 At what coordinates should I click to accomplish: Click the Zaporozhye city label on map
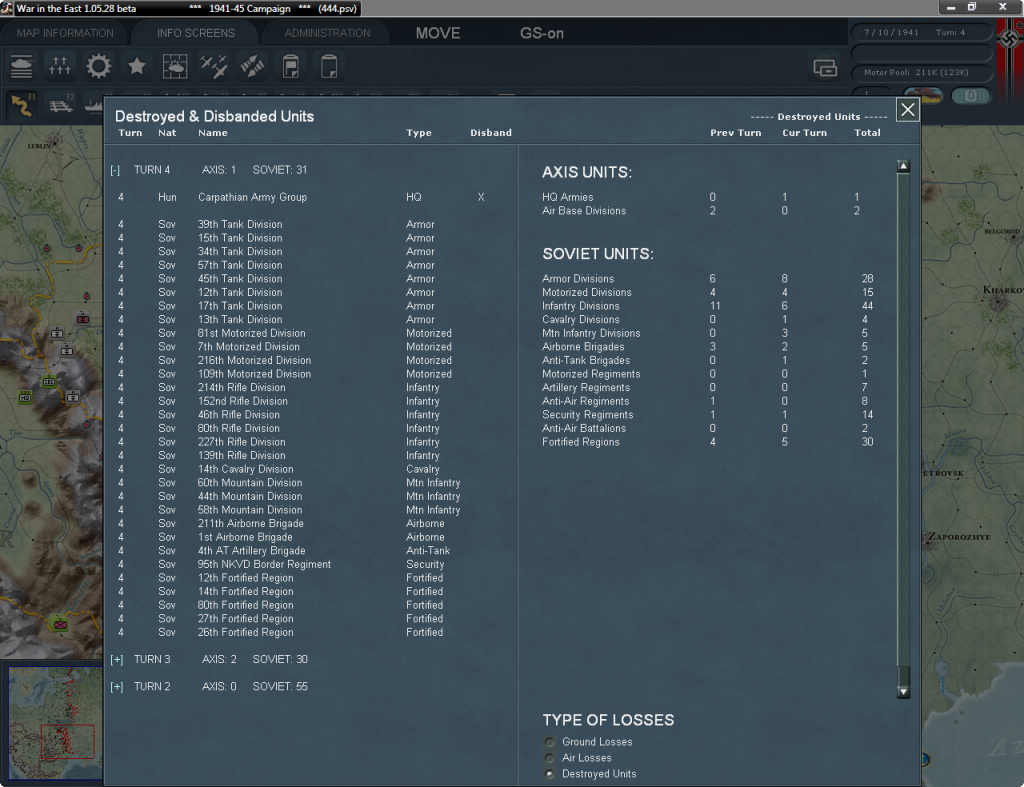tap(959, 537)
